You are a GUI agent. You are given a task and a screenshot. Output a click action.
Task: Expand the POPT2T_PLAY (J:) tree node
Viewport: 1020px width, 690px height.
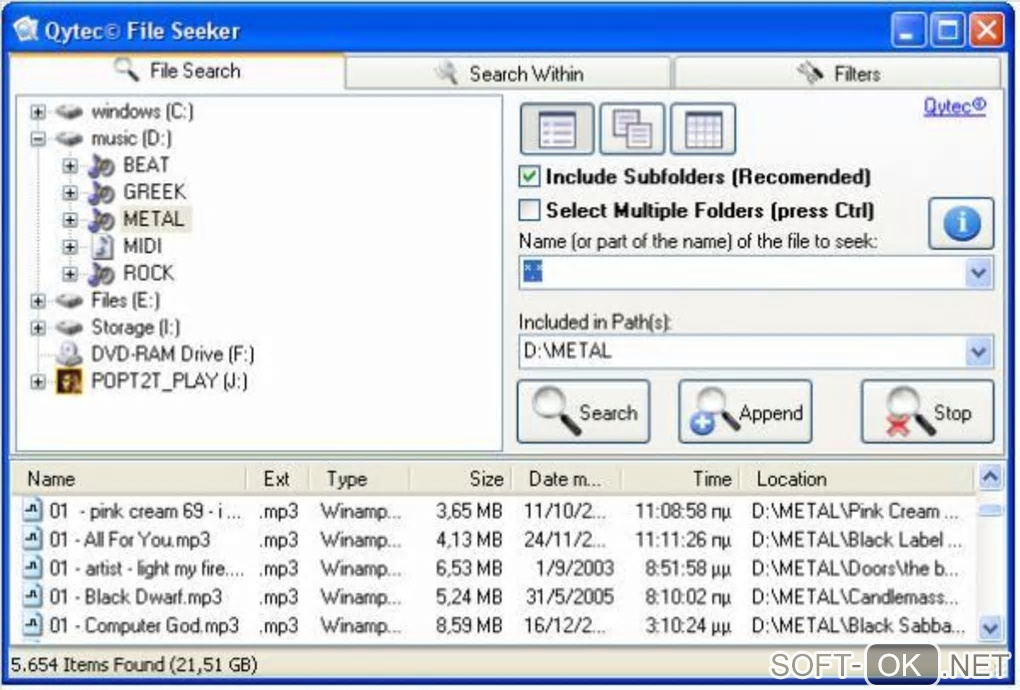click(x=38, y=382)
